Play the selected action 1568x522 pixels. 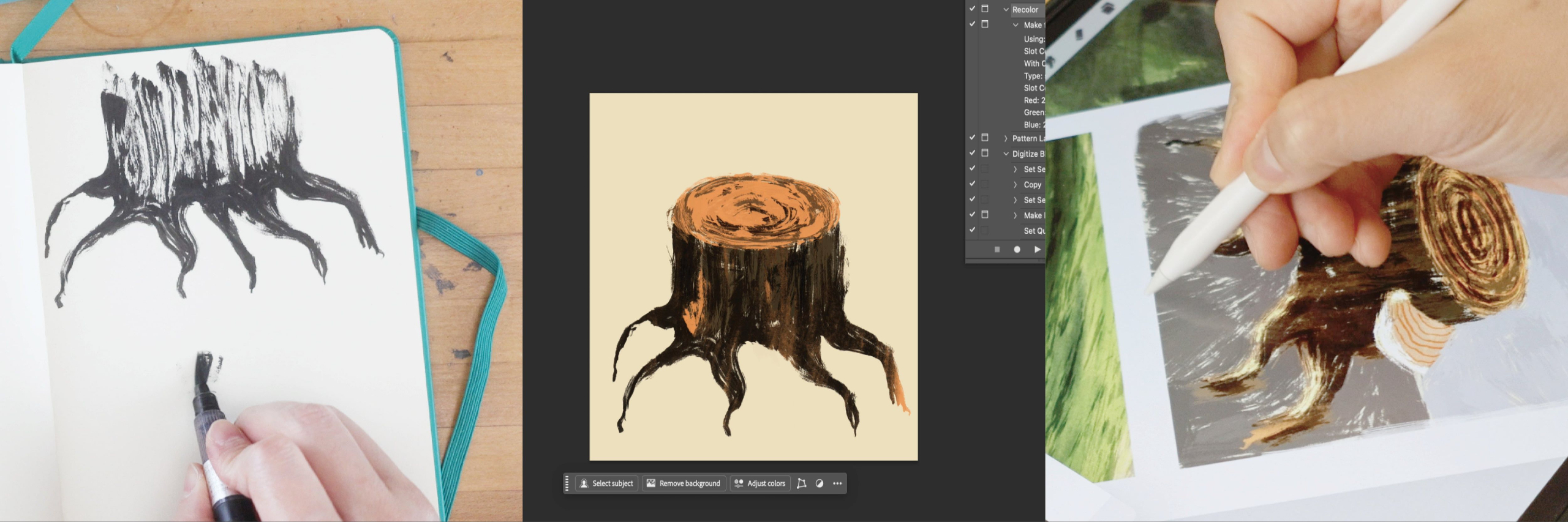1037,250
